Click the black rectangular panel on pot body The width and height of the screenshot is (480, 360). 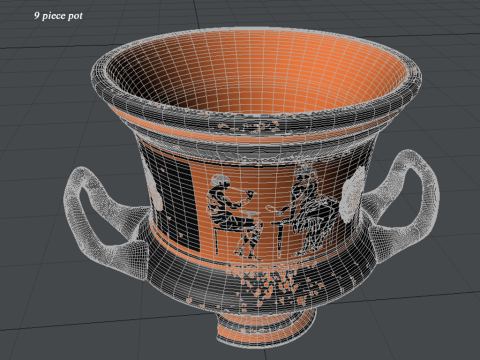click(175, 203)
